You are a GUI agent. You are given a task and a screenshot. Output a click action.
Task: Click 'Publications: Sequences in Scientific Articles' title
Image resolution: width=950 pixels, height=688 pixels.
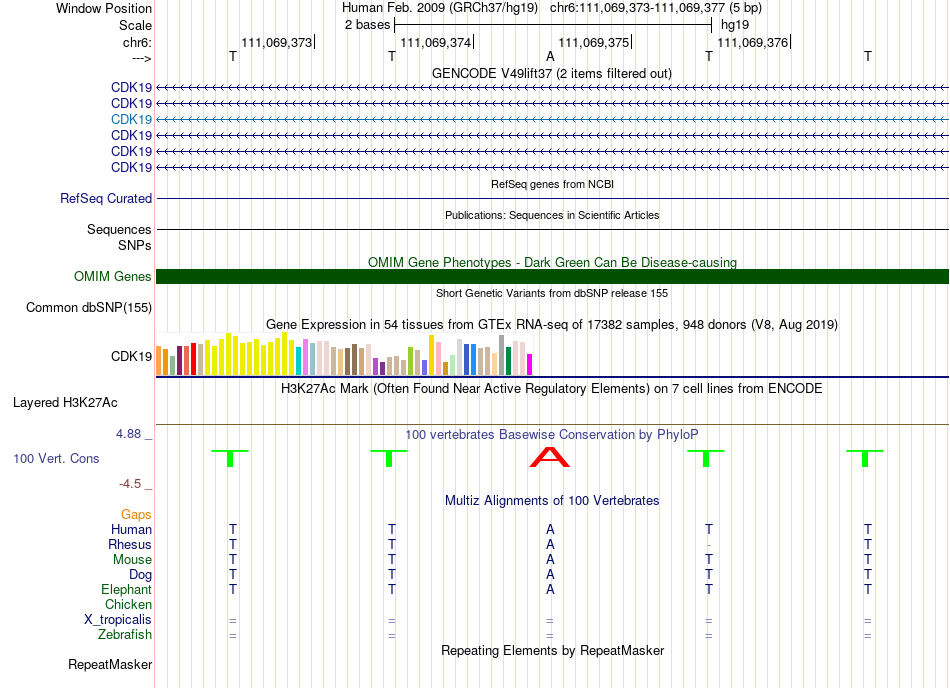coord(552,215)
